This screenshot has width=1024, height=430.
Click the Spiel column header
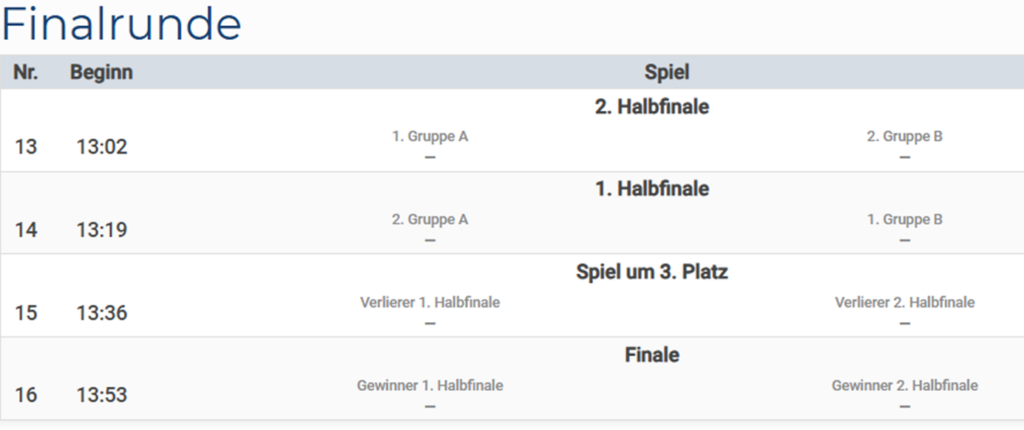pos(667,72)
